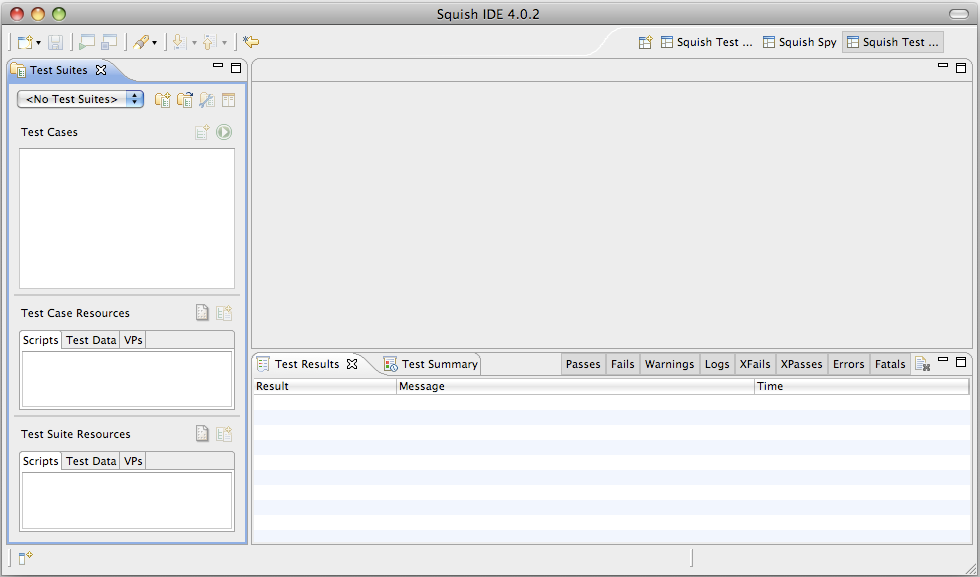Image resolution: width=980 pixels, height=577 pixels.
Task: Launch the AUT with the launcher toolbar icon
Action: click(88, 41)
